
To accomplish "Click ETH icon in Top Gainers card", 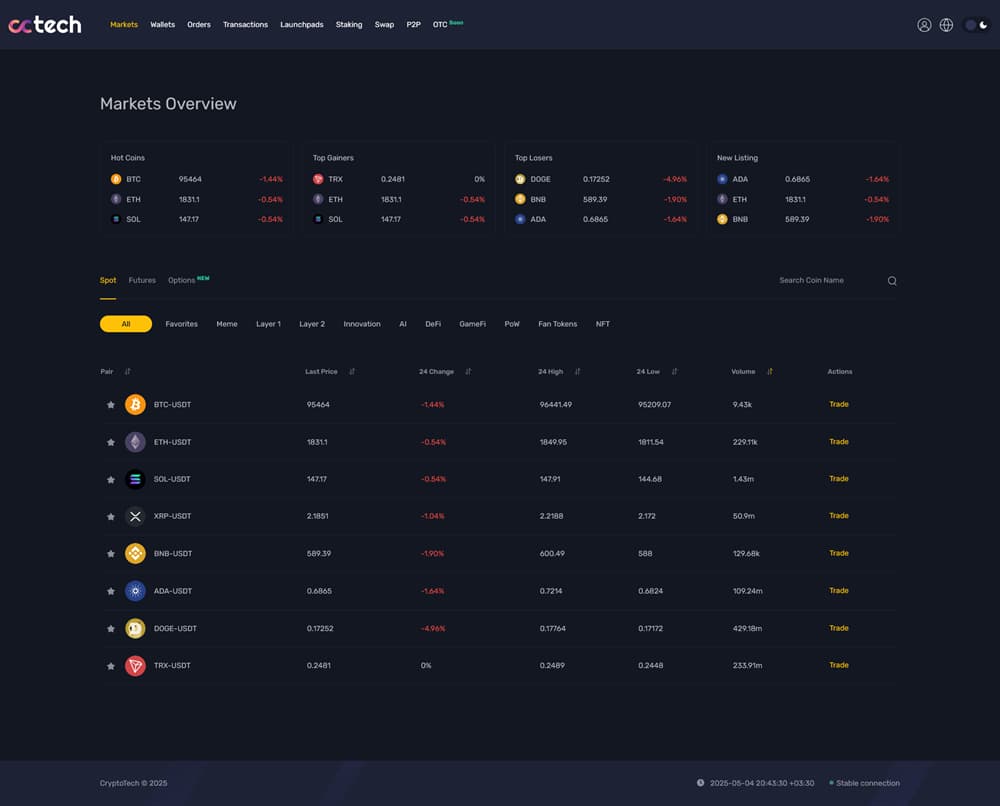I will point(318,199).
